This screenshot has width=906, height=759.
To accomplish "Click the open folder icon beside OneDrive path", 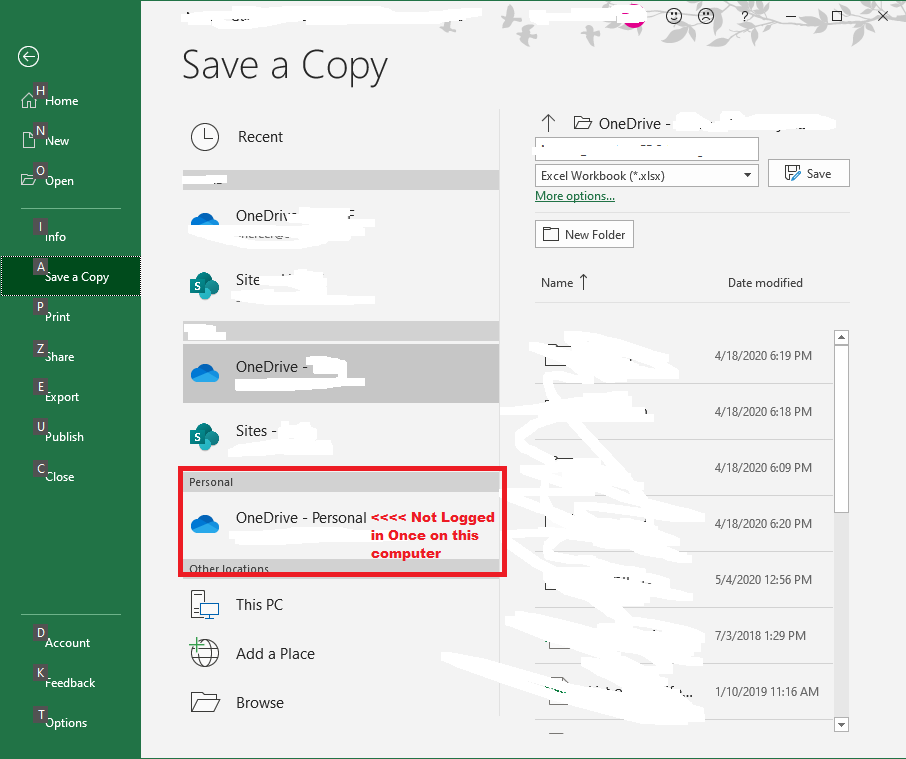I will point(582,122).
